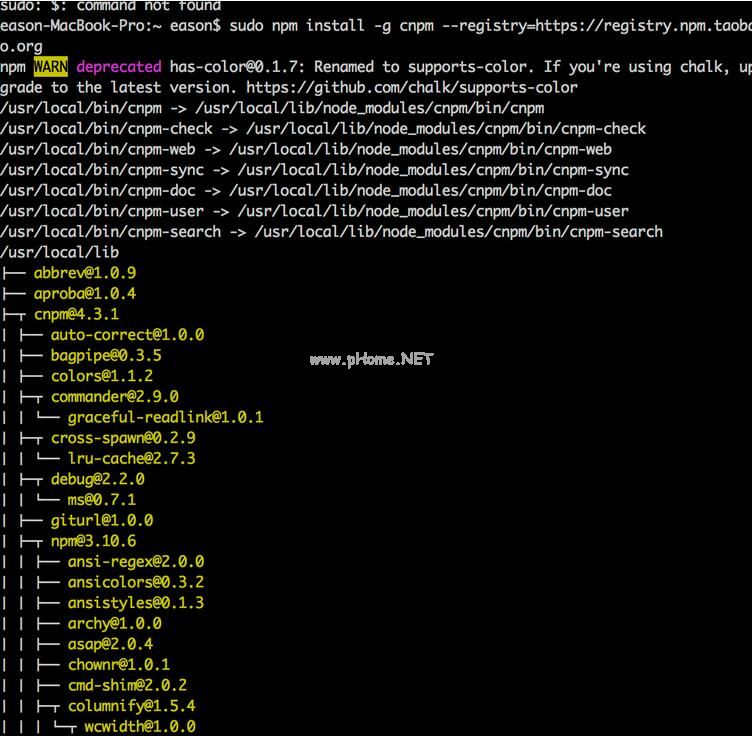The width and height of the screenshot is (752, 736).
Task: Click the debug@2.2.0 package line
Action: coord(98,479)
